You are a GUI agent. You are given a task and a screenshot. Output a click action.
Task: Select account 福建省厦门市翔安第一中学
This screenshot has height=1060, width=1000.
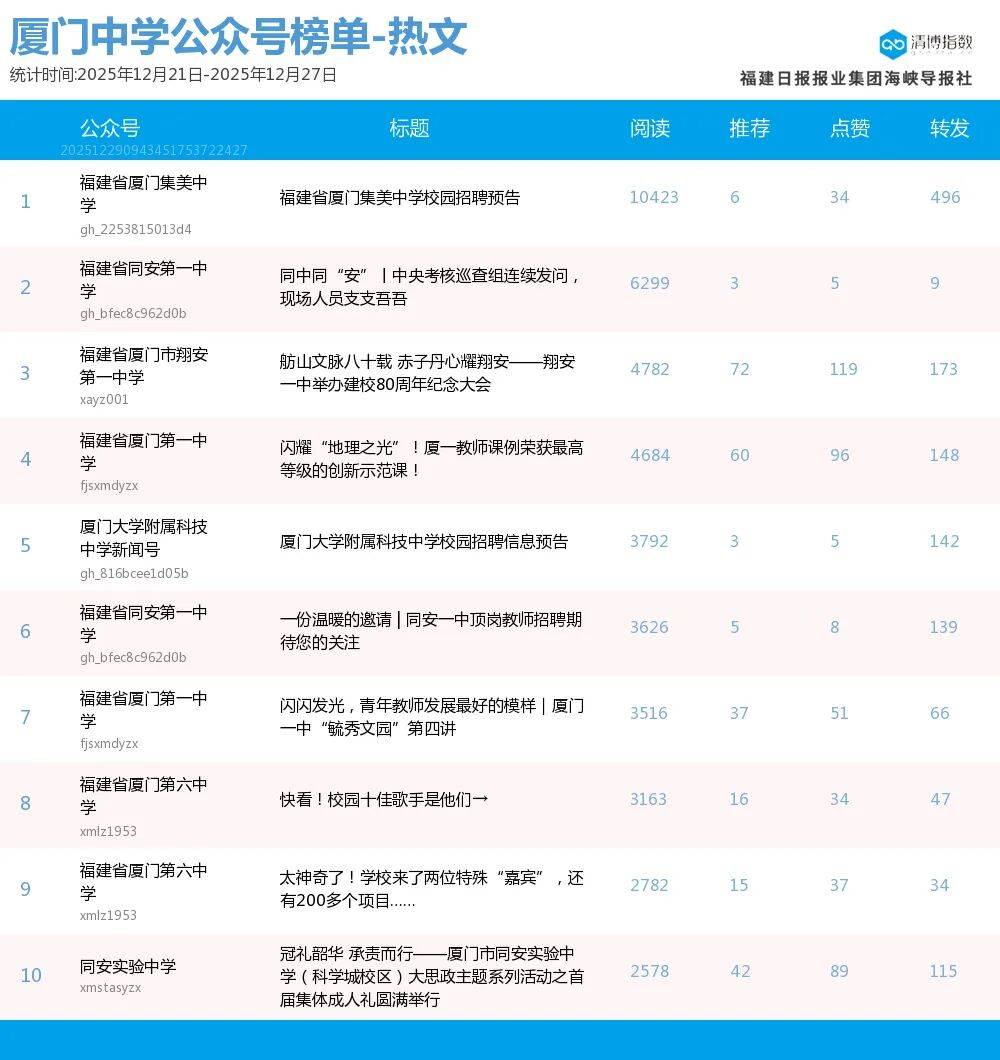(x=144, y=366)
